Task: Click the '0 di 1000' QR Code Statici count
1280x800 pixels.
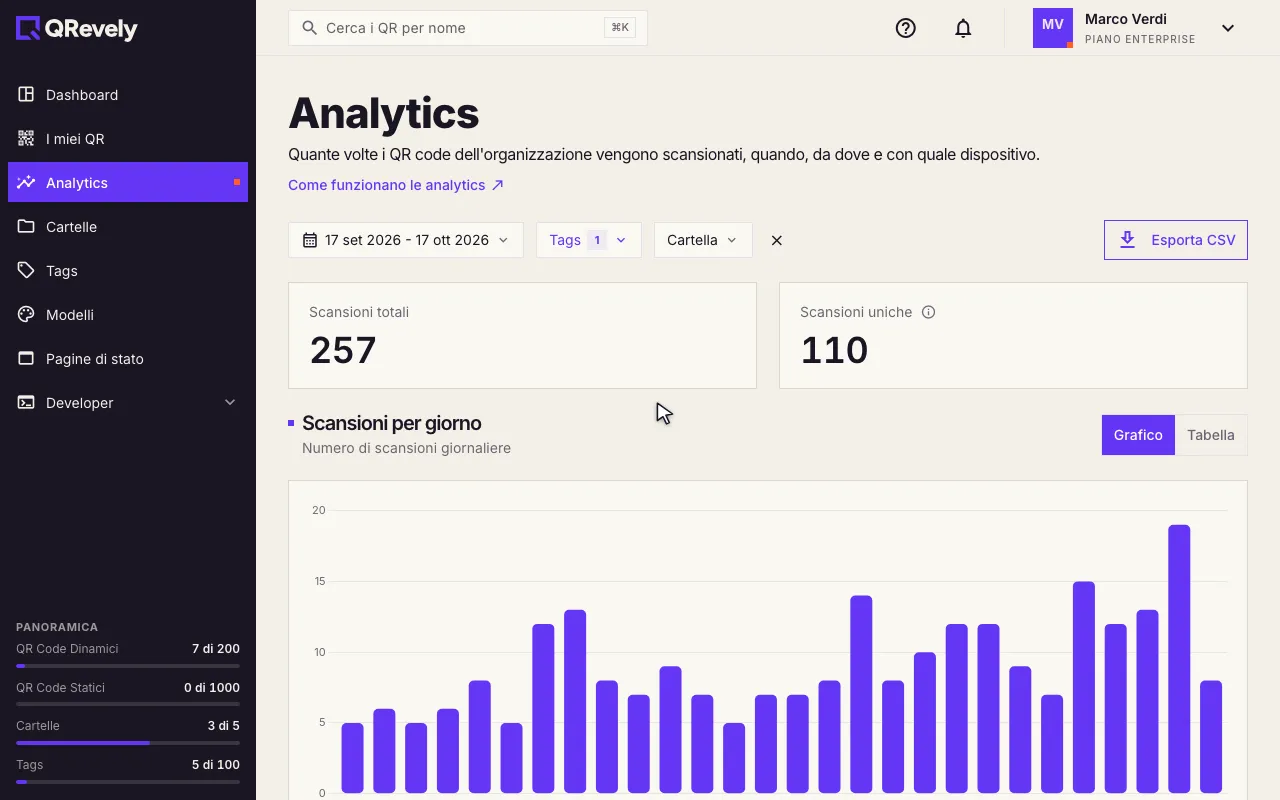Action: (212, 688)
